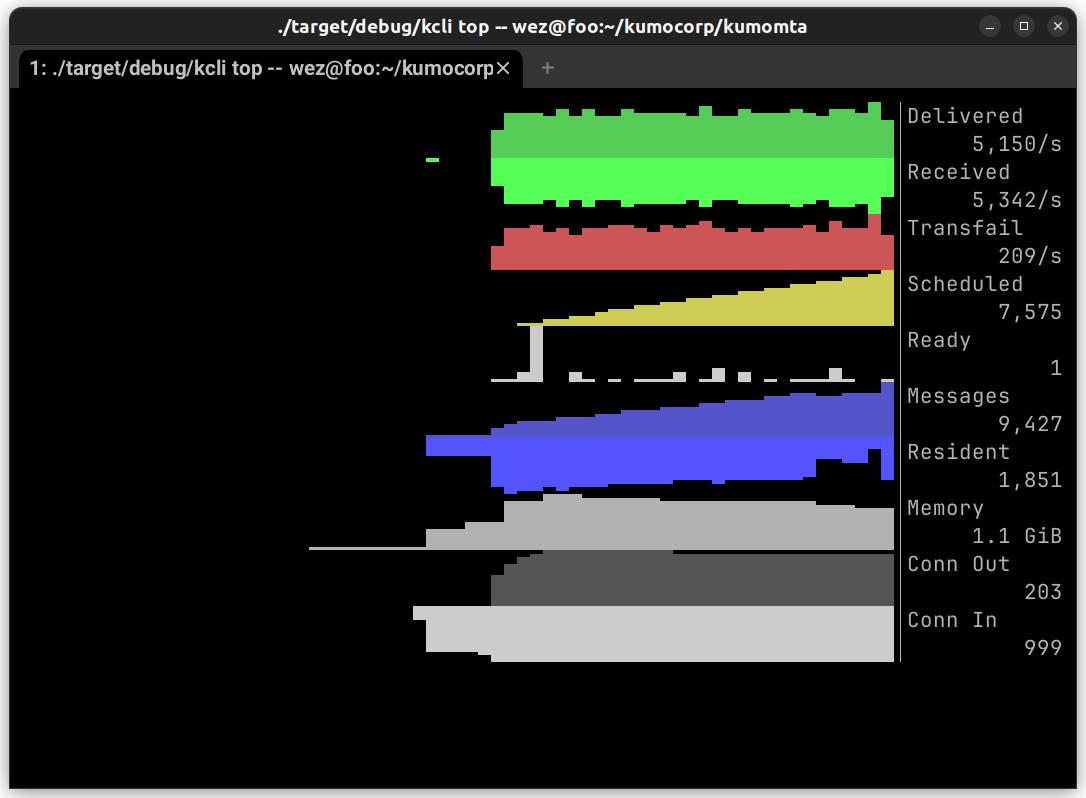Close the kcli top terminal tab
The height and width of the screenshot is (798, 1086).
(504, 68)
